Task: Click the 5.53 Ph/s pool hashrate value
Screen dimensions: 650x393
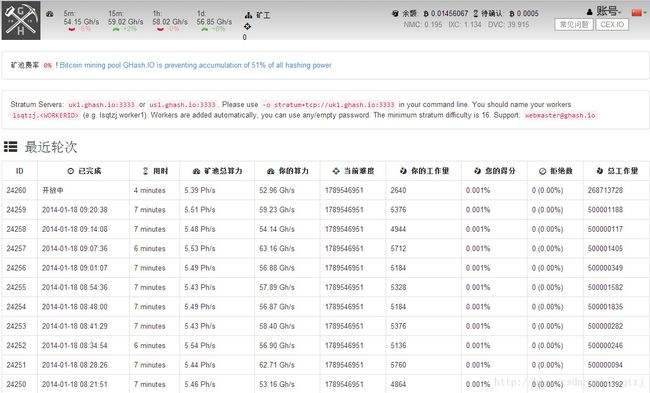Action: [x=200, y=248]
